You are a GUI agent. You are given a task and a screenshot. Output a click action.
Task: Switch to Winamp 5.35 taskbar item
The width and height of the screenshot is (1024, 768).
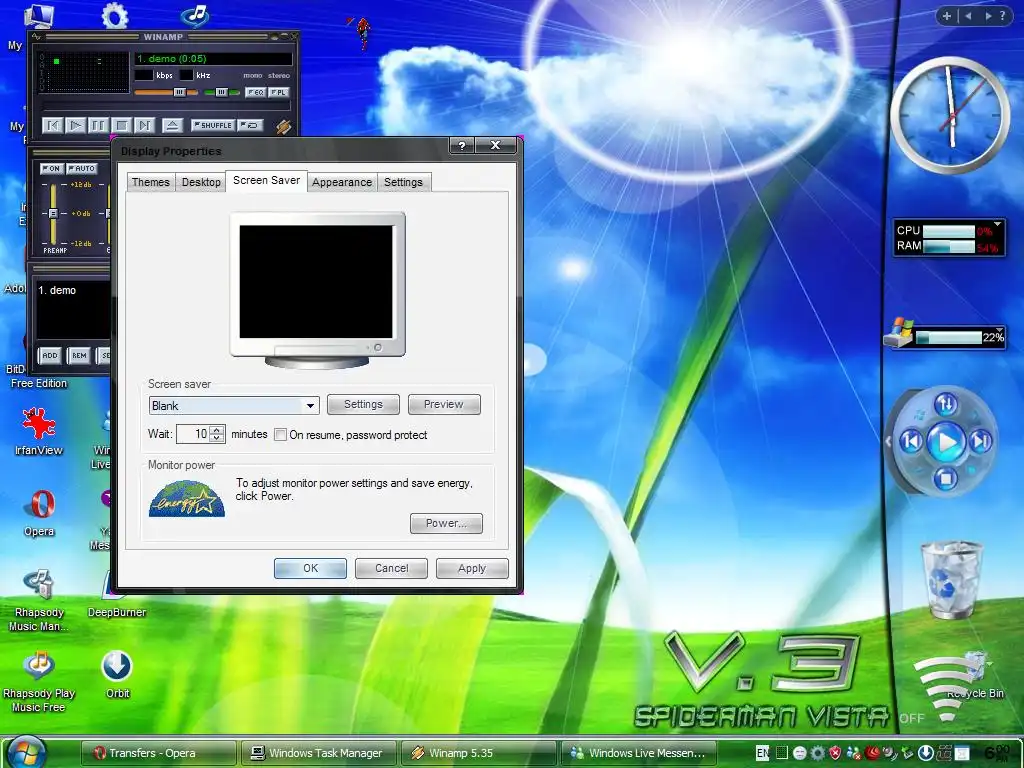pyautogui.click(x=479, y=753)
